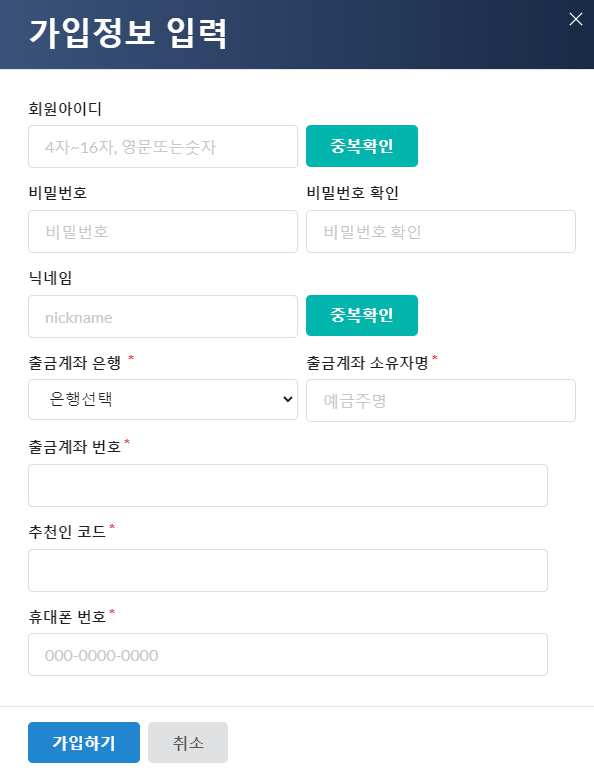Screen dimensions: 594x771
Task: Select the 추천인 코드 input box
Action: click(x=288, y=570)
